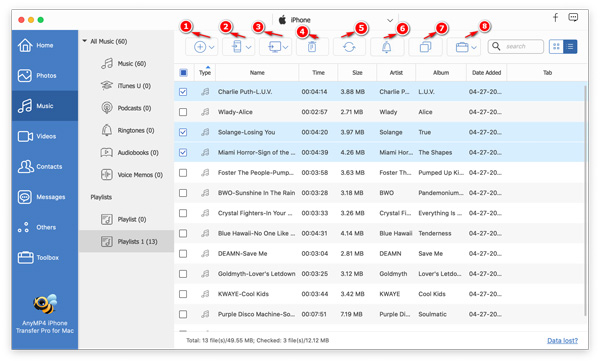The width and height of the screenshot is (600, 363).
Task: Open Toolbox in the sidebar
Action: 44,257
